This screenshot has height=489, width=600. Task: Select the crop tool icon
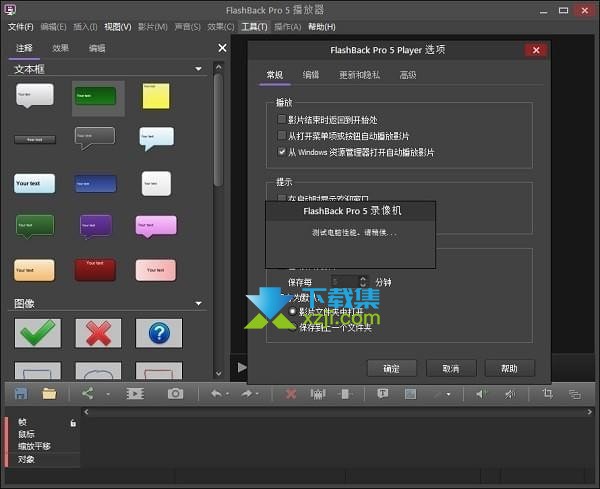tap(548, 393)
